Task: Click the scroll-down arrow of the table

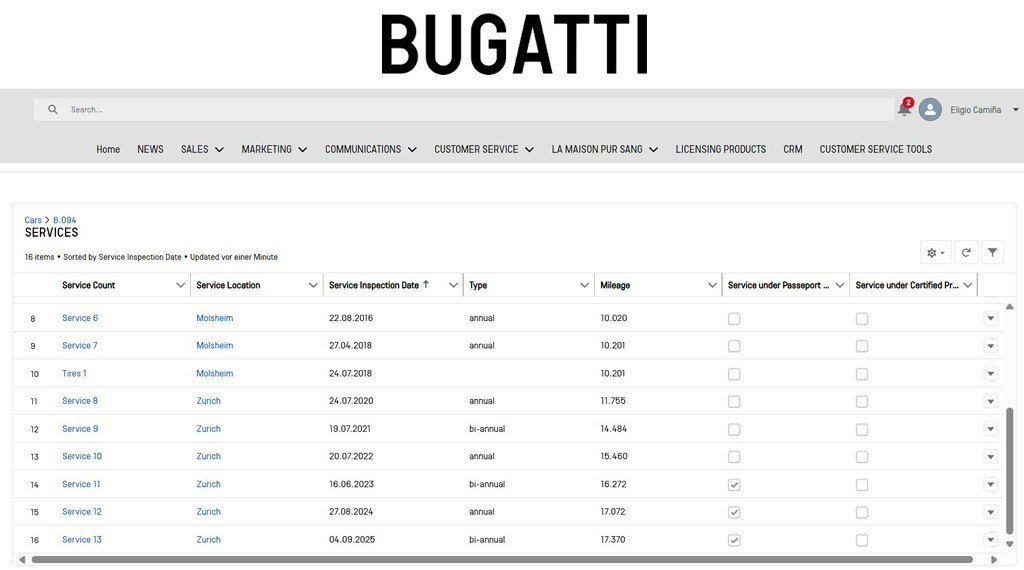Action: pyautogui.click(x=1010, y=543)
